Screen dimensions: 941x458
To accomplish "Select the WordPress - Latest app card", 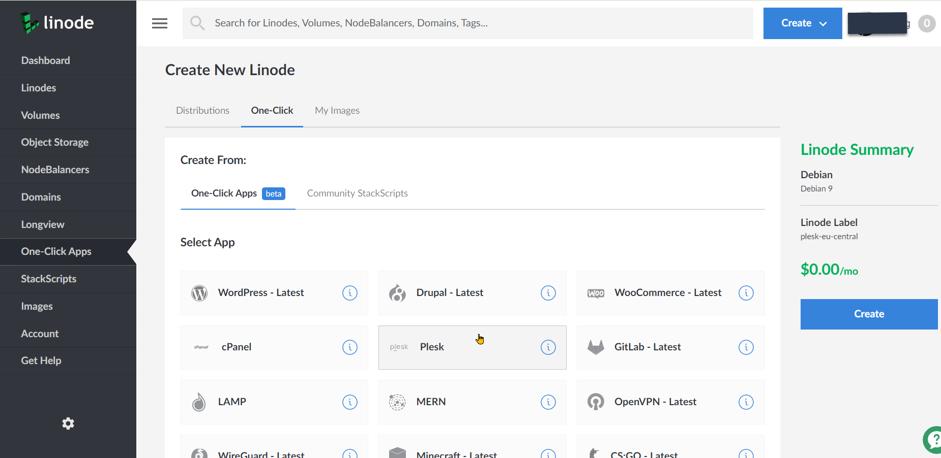I will coord(274,293).
